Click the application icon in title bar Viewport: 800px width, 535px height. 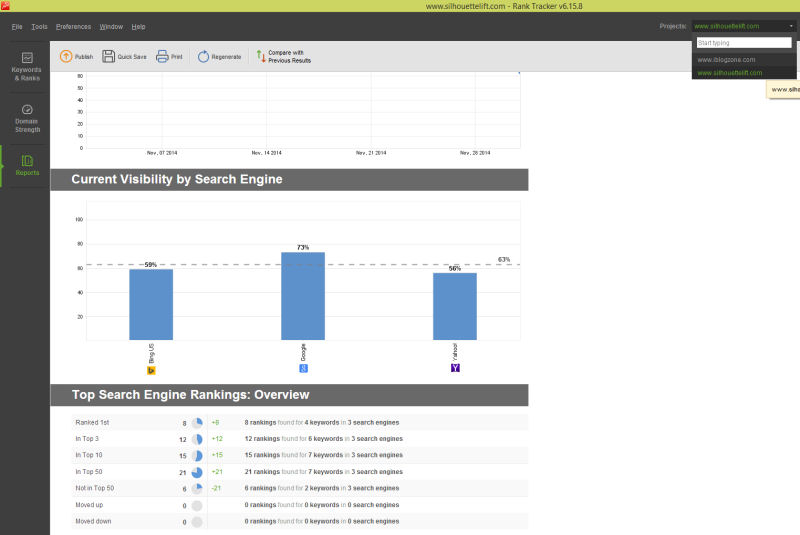[5, 6]
